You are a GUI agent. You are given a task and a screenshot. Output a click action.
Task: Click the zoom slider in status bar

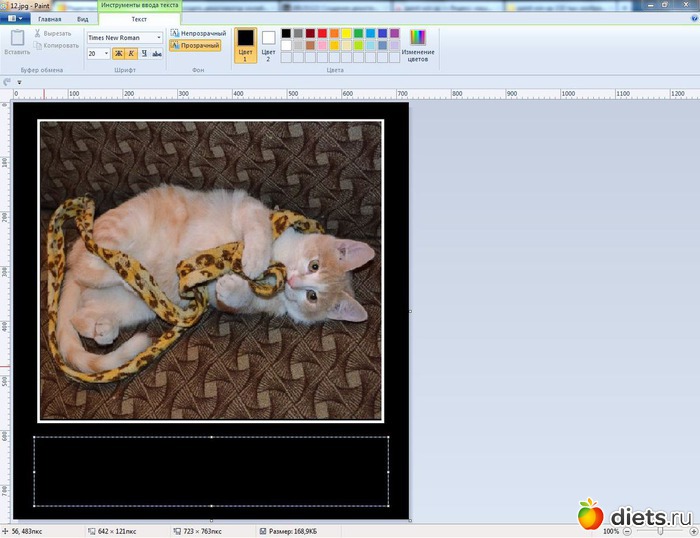[660, 531]
